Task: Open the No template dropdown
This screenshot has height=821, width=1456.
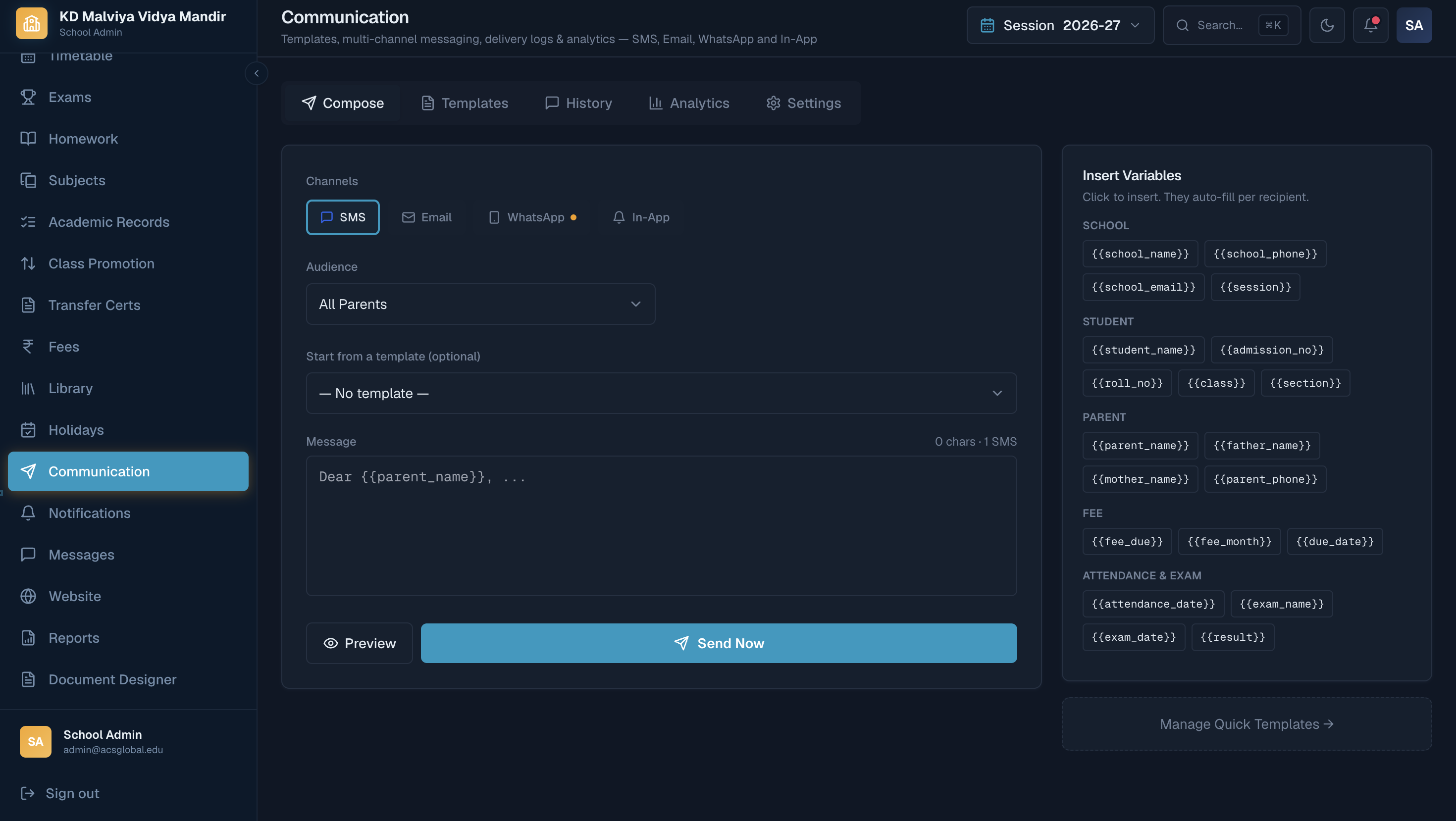Action: point(661,393)
